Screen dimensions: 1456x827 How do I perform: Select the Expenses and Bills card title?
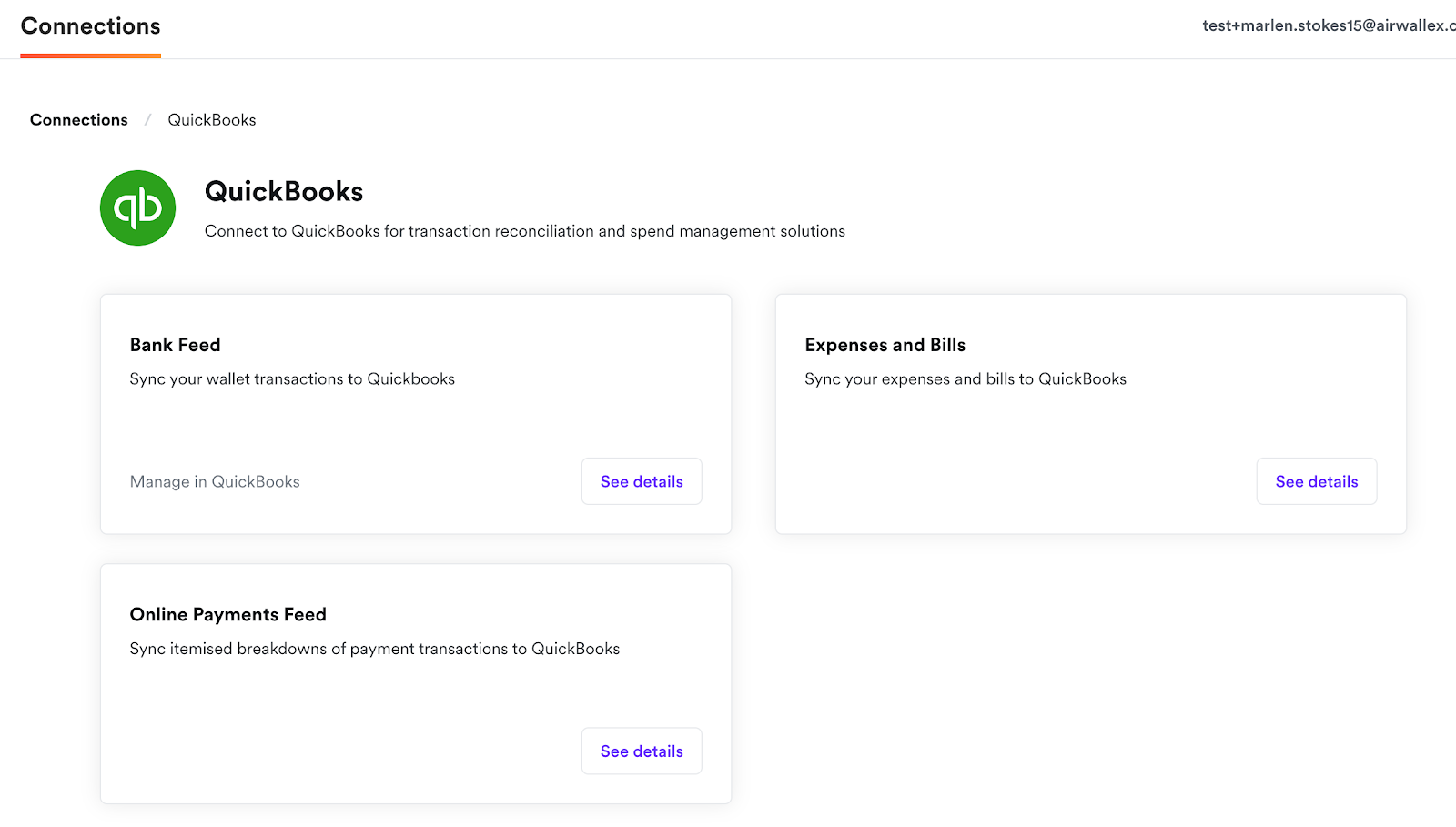pyautogui.click(x=885, y=345)
